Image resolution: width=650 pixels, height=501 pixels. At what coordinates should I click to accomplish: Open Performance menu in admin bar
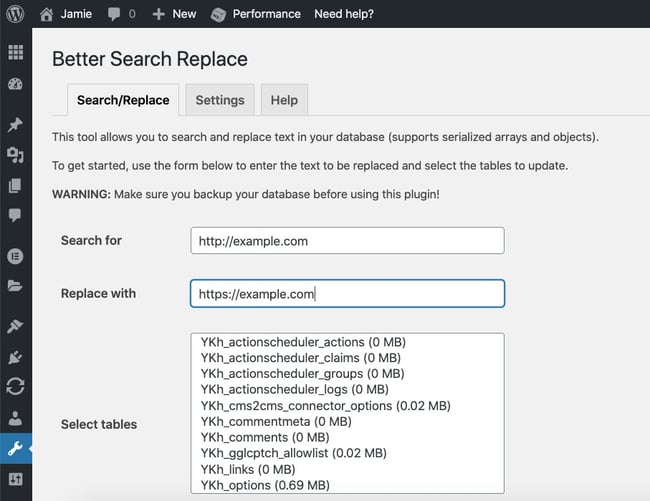267,14
